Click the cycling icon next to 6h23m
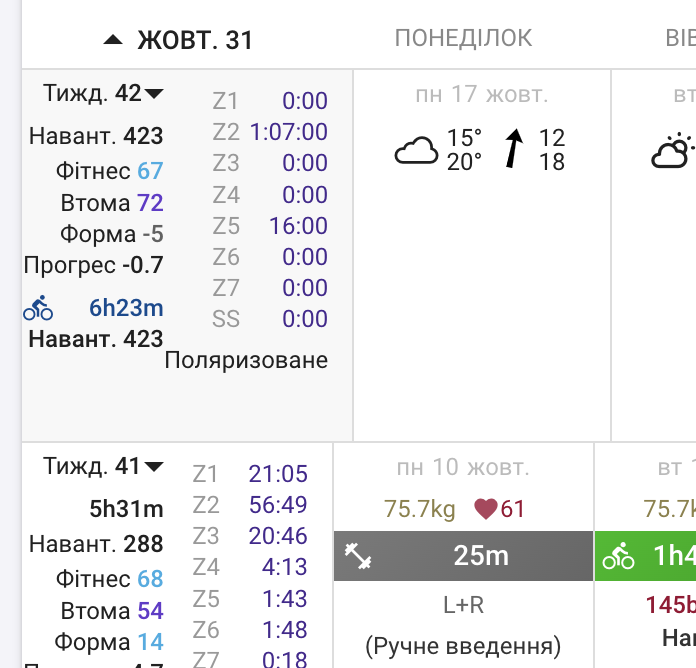This screenshot has height=668, width=696. pos(38,308)
